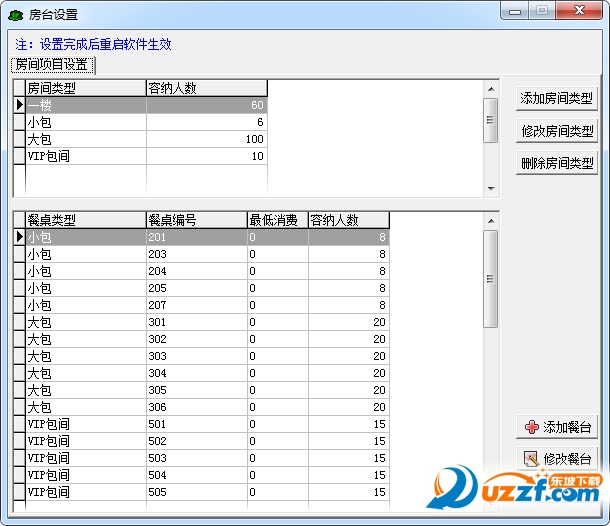Select table number 504 cell
The height and width of the screenshot is (526, 610).
click(197, 475)
